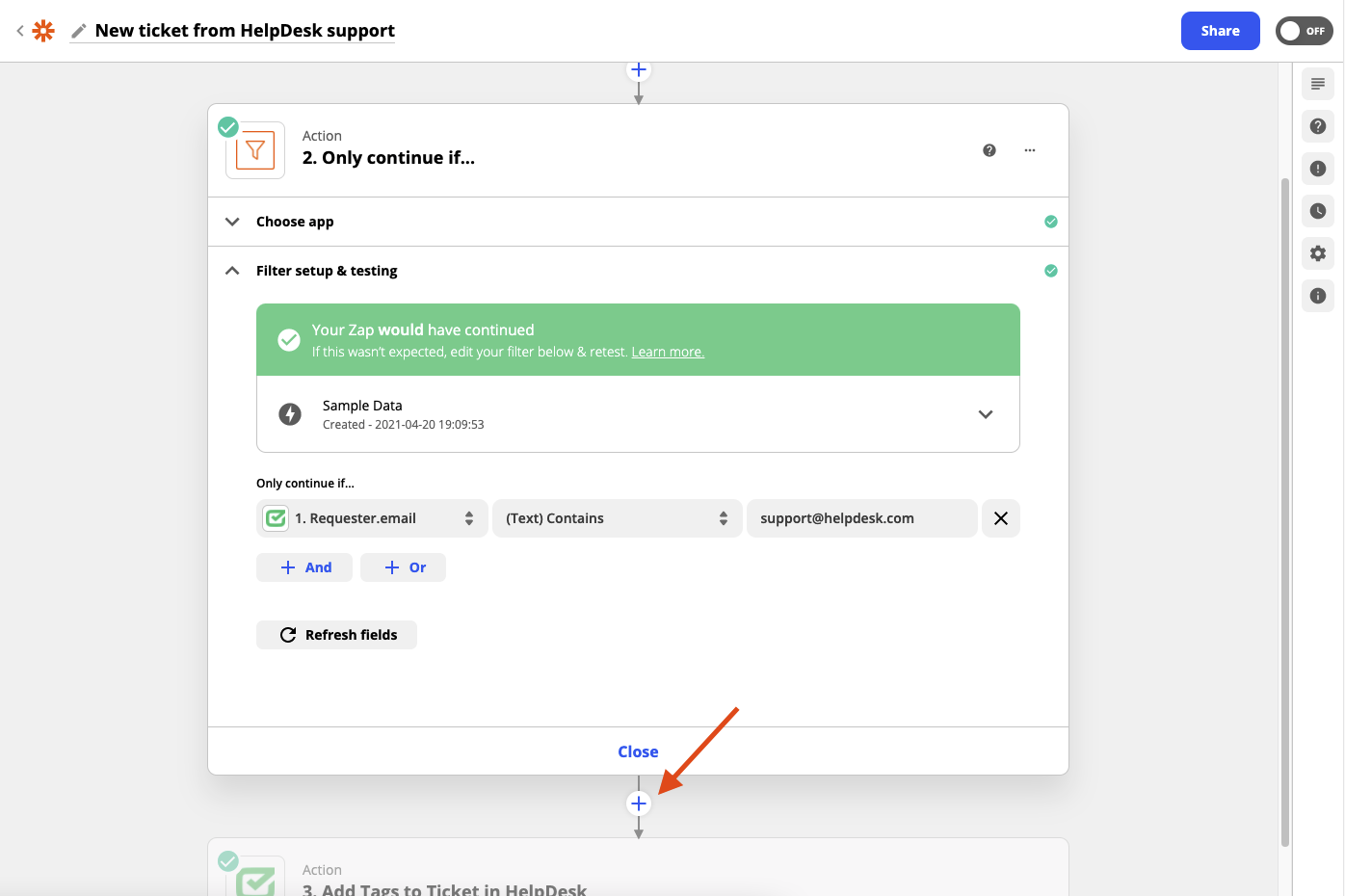Rename the Zap title 'New ticket from HelpDesk support'
This screenshot has width=1345, height=896.
245,31
